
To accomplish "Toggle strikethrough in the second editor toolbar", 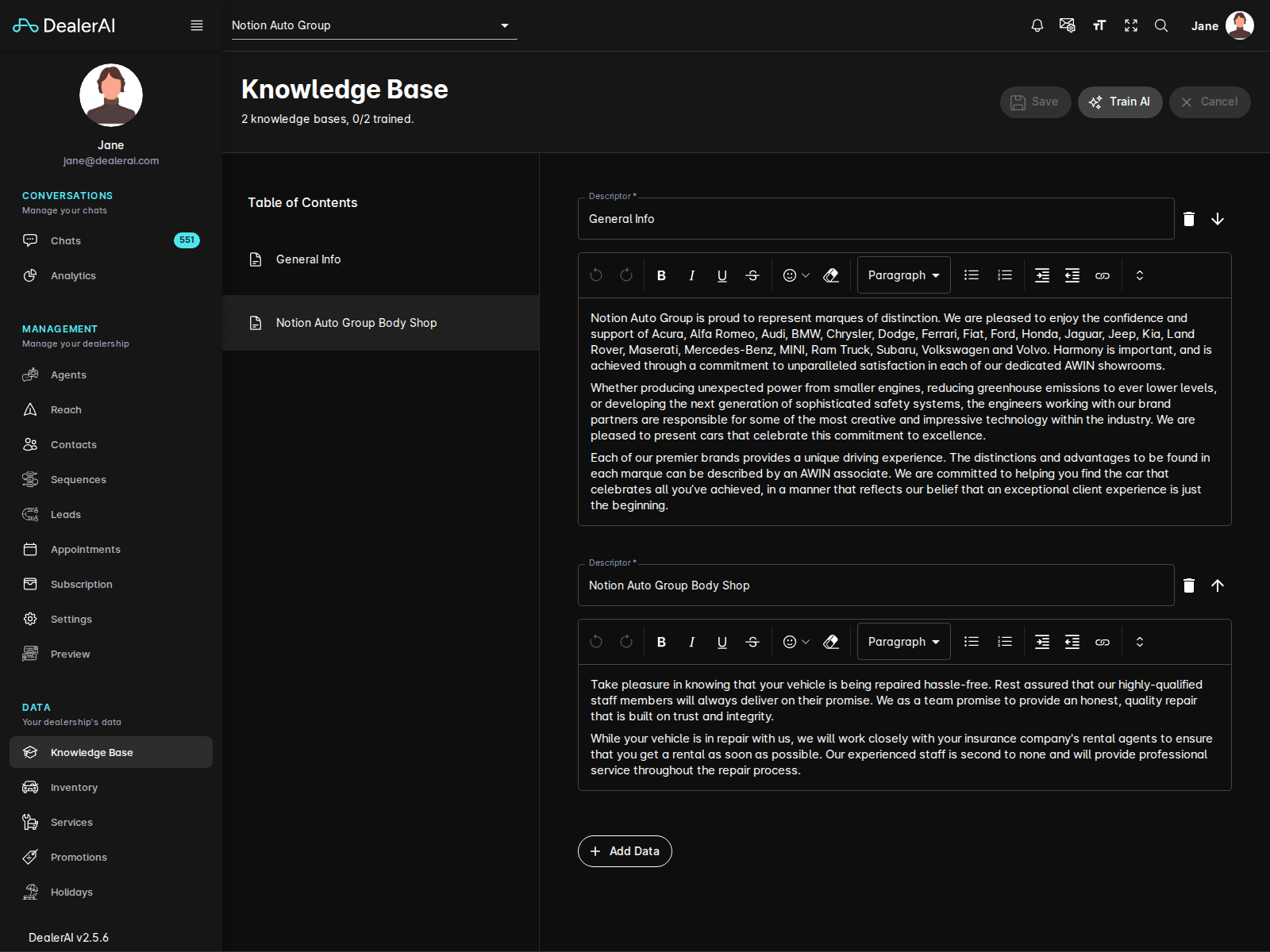I will [752, 641].
